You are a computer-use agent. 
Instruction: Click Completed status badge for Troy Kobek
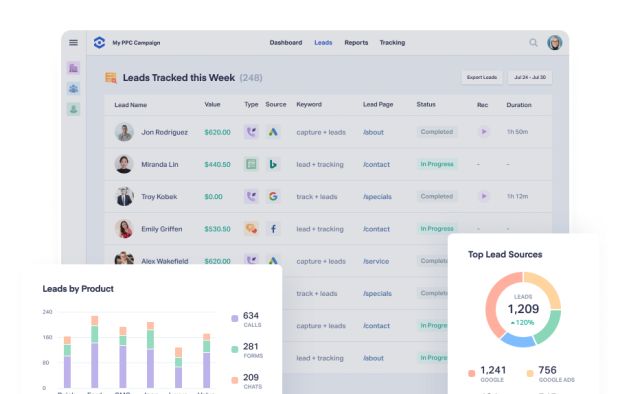pyautogui.click(x=437, y=196)
